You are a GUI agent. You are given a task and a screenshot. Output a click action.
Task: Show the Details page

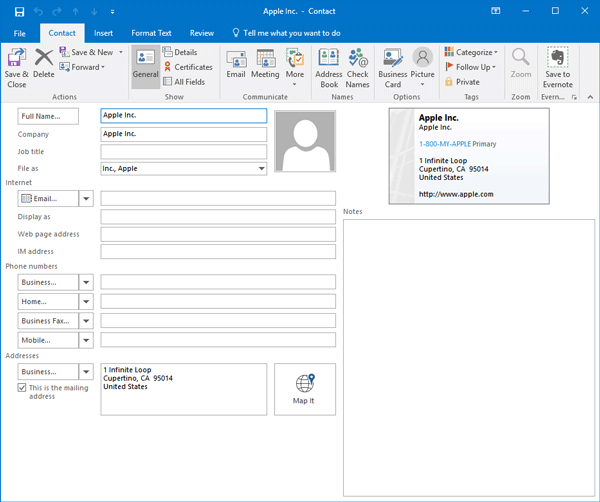180,52
